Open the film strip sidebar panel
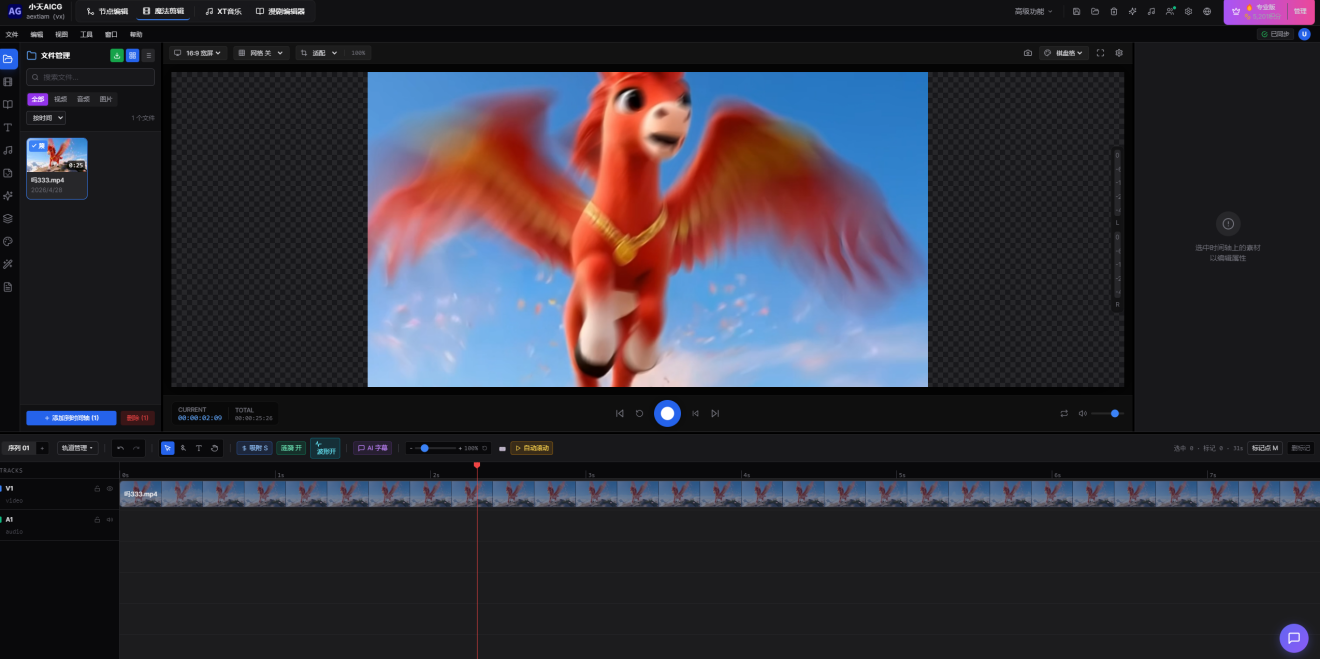The width and height of the screenshot is (1320, 659). pyautogui.click(x=8, y=82)
